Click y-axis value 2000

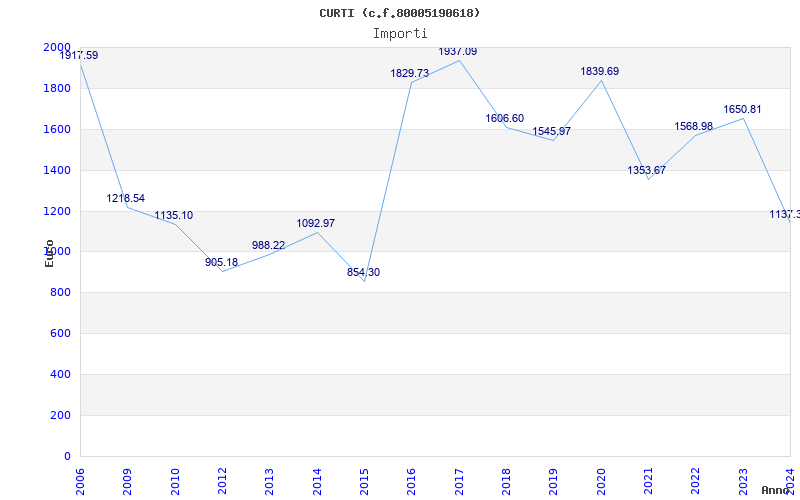tap(57, 47)
